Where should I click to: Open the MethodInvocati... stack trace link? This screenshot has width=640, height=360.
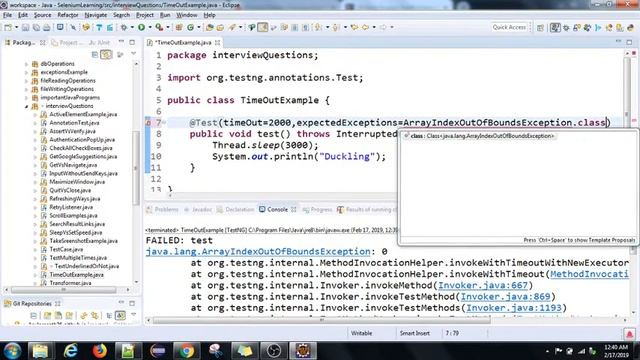pyautogui.click(x=589, y=274)
